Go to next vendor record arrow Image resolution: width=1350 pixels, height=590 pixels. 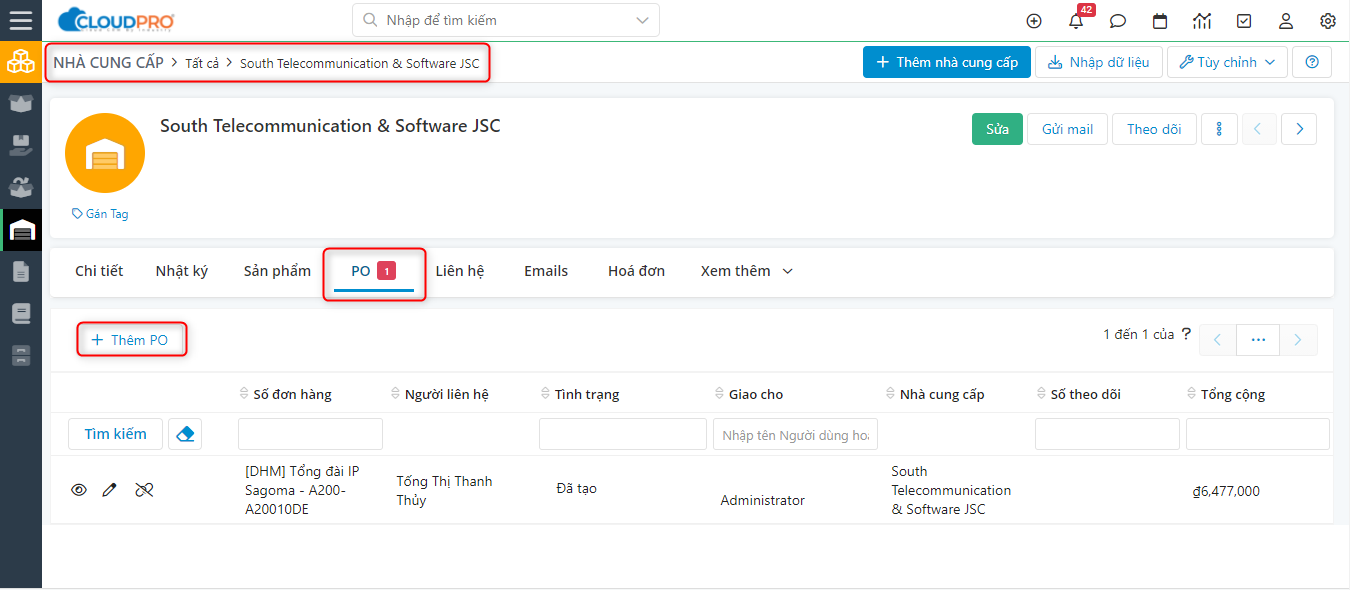[x=1299, y=129]
